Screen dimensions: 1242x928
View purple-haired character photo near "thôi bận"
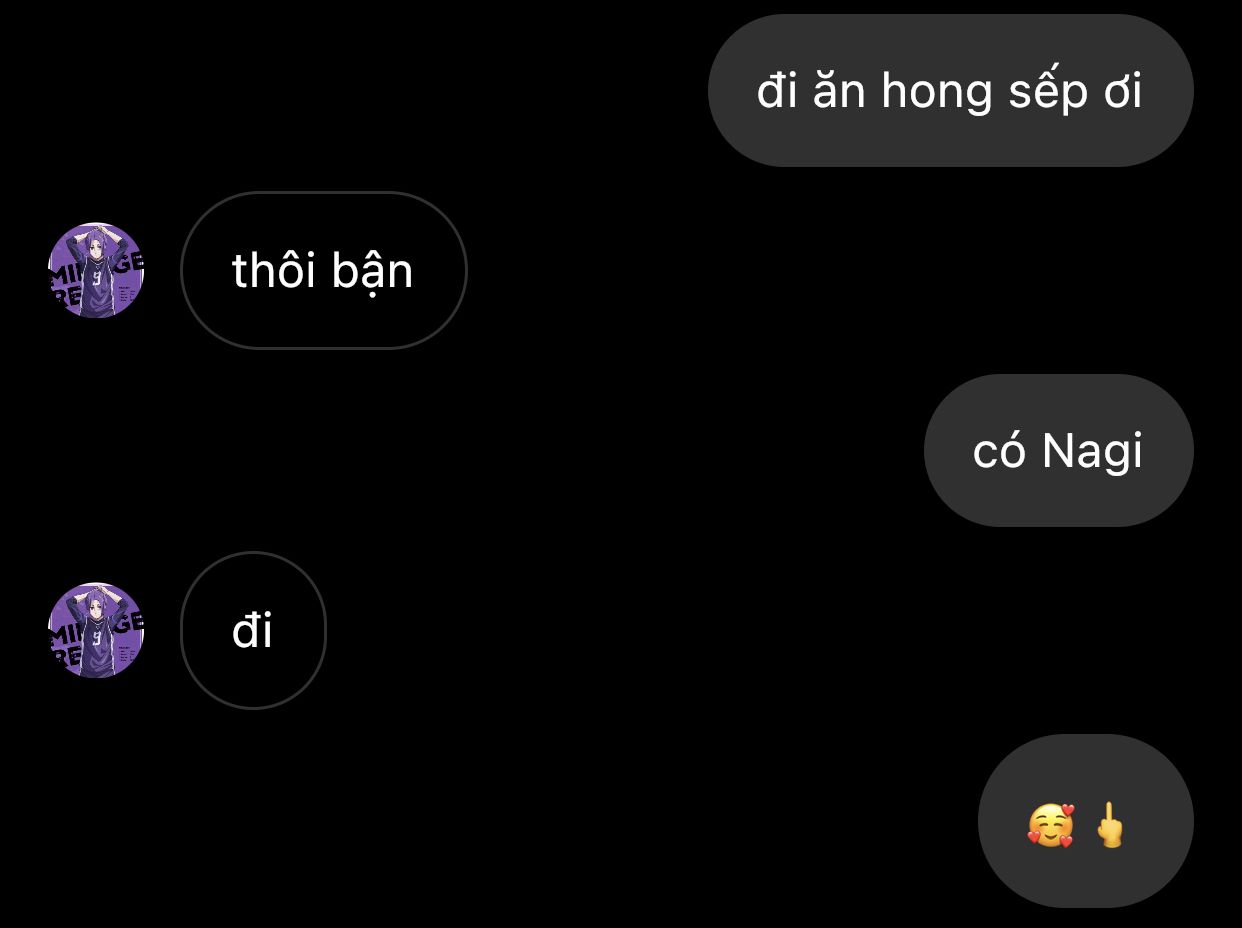pos(96,270)
